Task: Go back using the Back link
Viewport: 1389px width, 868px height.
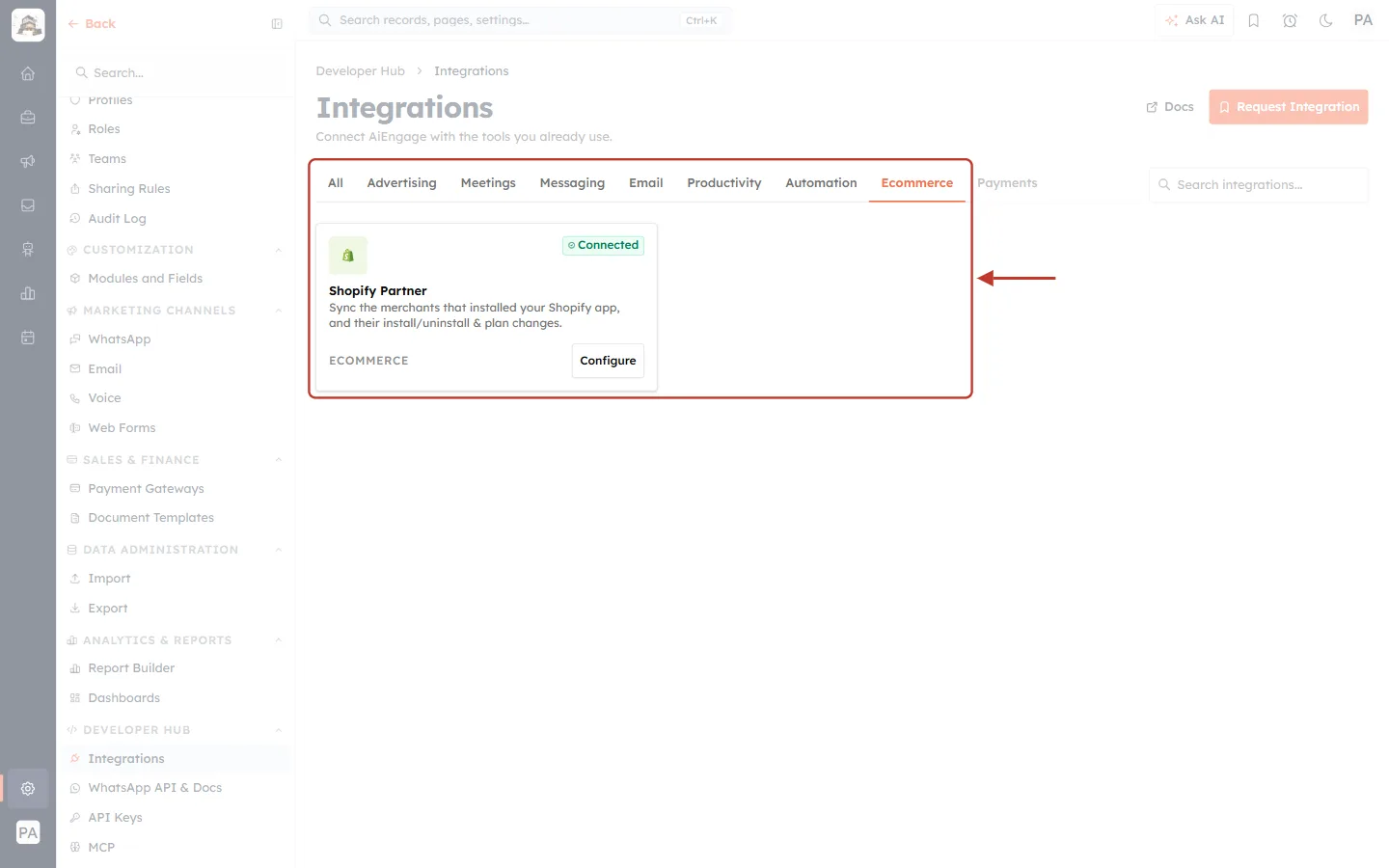Action: pyautogui.click(x=92, y=24)
